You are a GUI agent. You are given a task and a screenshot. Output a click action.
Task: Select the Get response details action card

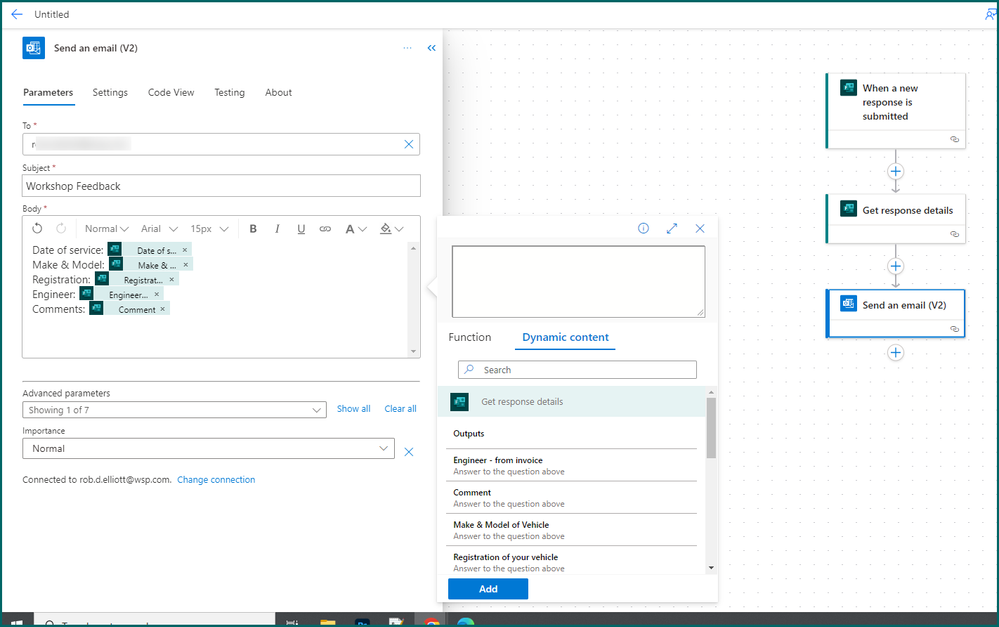[x=896, y=219]
